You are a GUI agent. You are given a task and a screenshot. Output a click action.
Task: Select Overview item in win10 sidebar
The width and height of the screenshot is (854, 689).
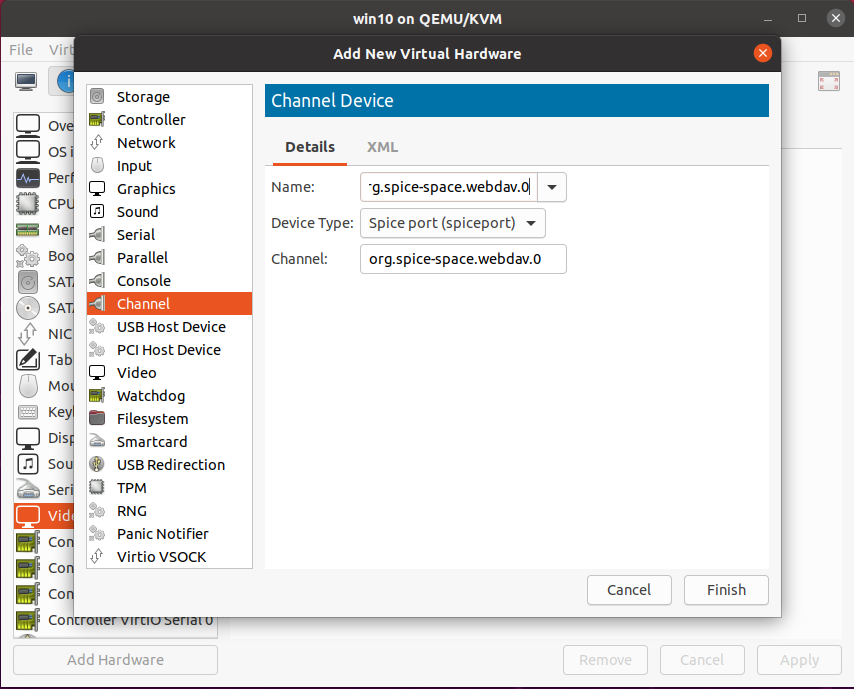(44, 126)
